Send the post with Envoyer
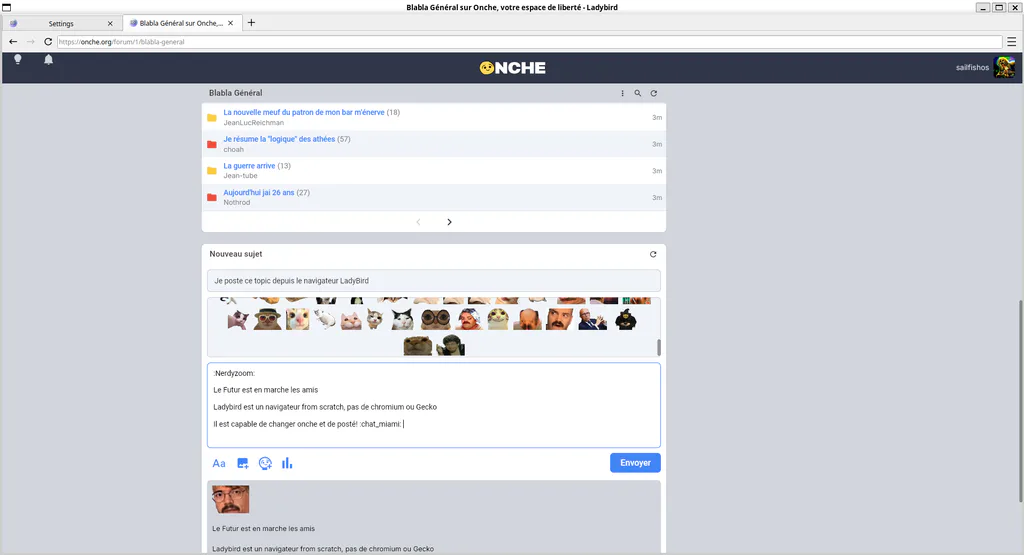The height and width of the screenshot is (555, 1024). (635, 463)
